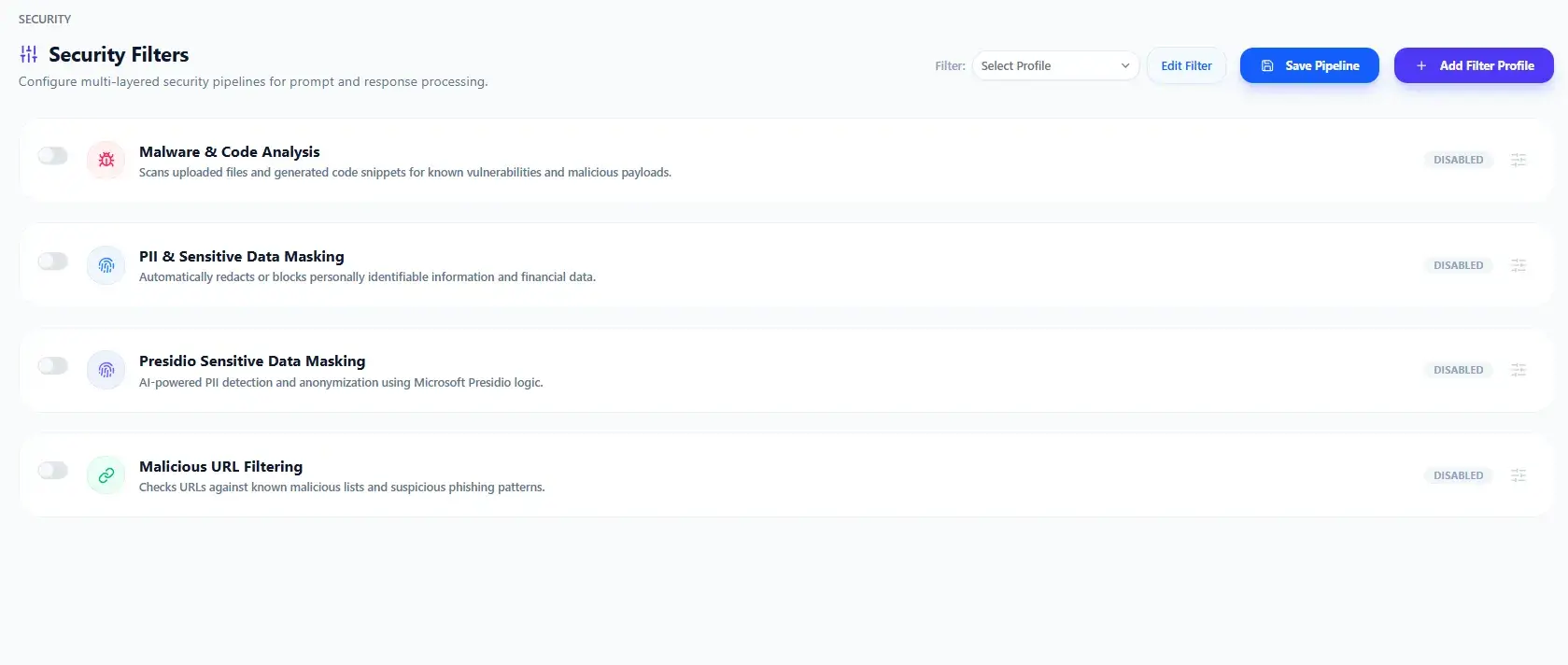Enable the Malware & Code Analysis toggle
The width and height of the screenshot is (1568, 665).
pyautogui.click(x=53, y=156)
